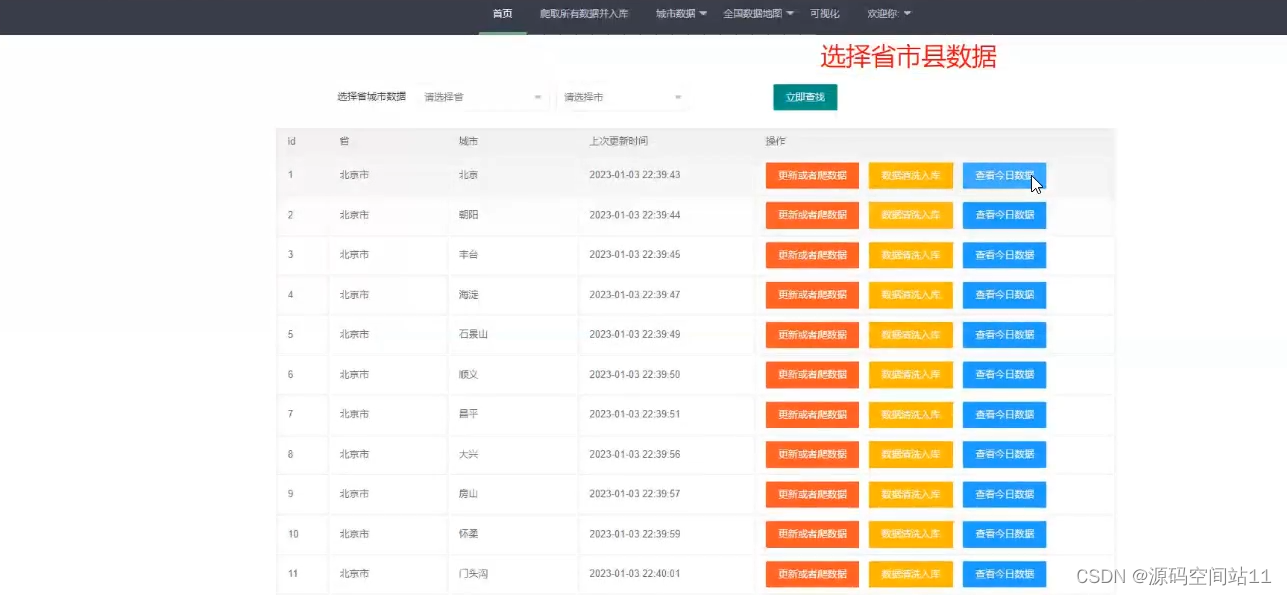Select the 可视化 (Visualization) menu item
This screenshot has width=1287, height=595.
click(824, 13)
